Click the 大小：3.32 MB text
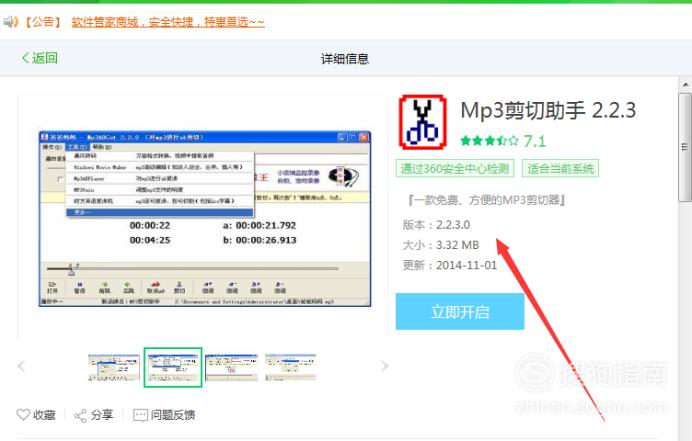The image size is (692, 441). pos(440,245)
